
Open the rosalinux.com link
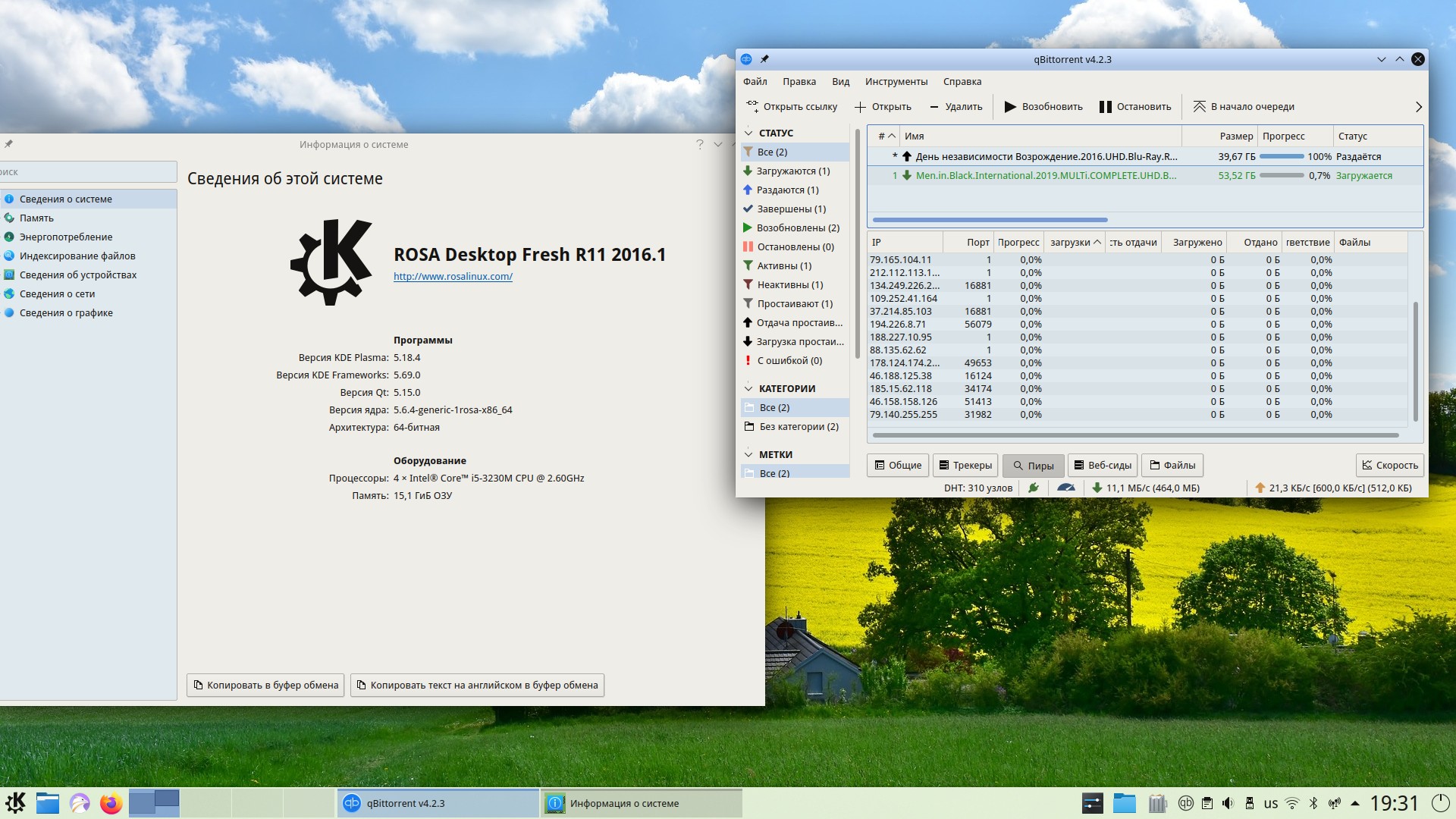pyautogui.click(x=453, y=277)
